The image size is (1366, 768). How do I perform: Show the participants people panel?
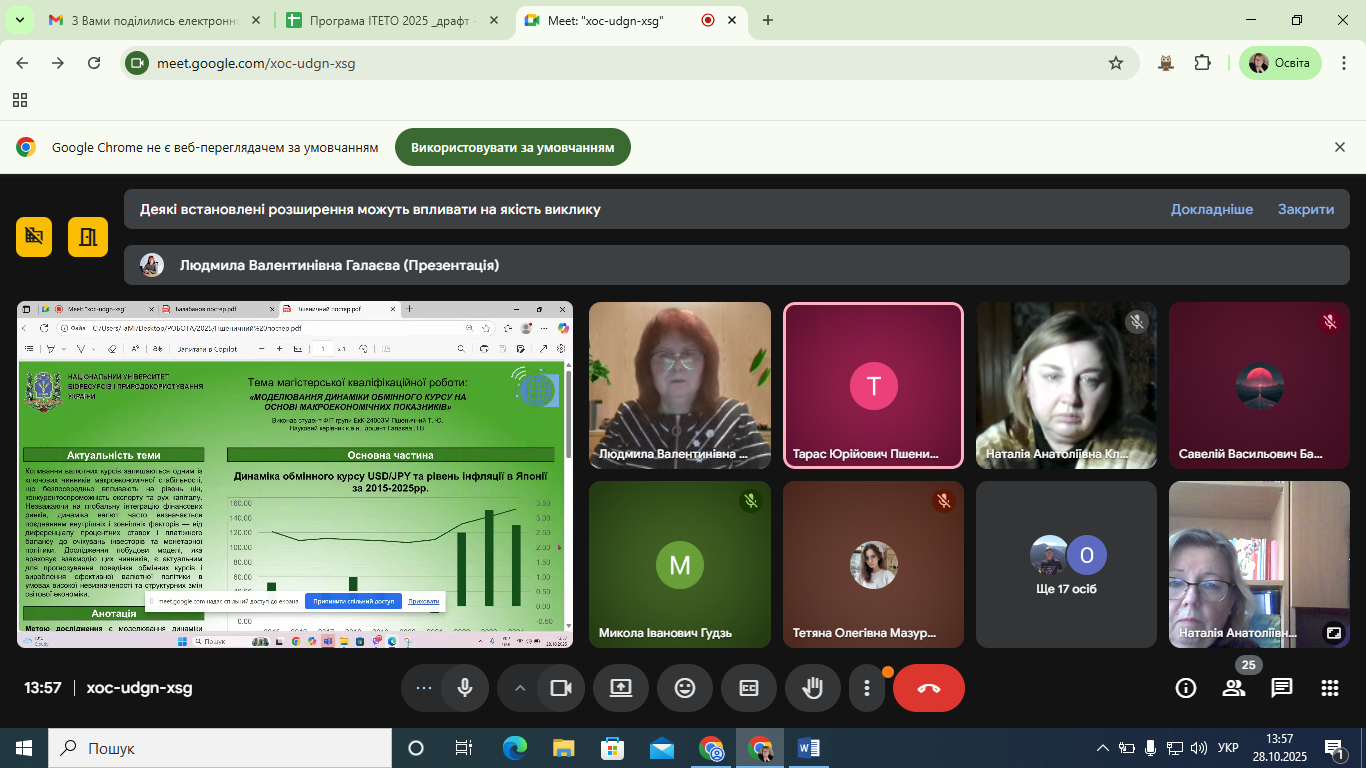click(1234, 688)
